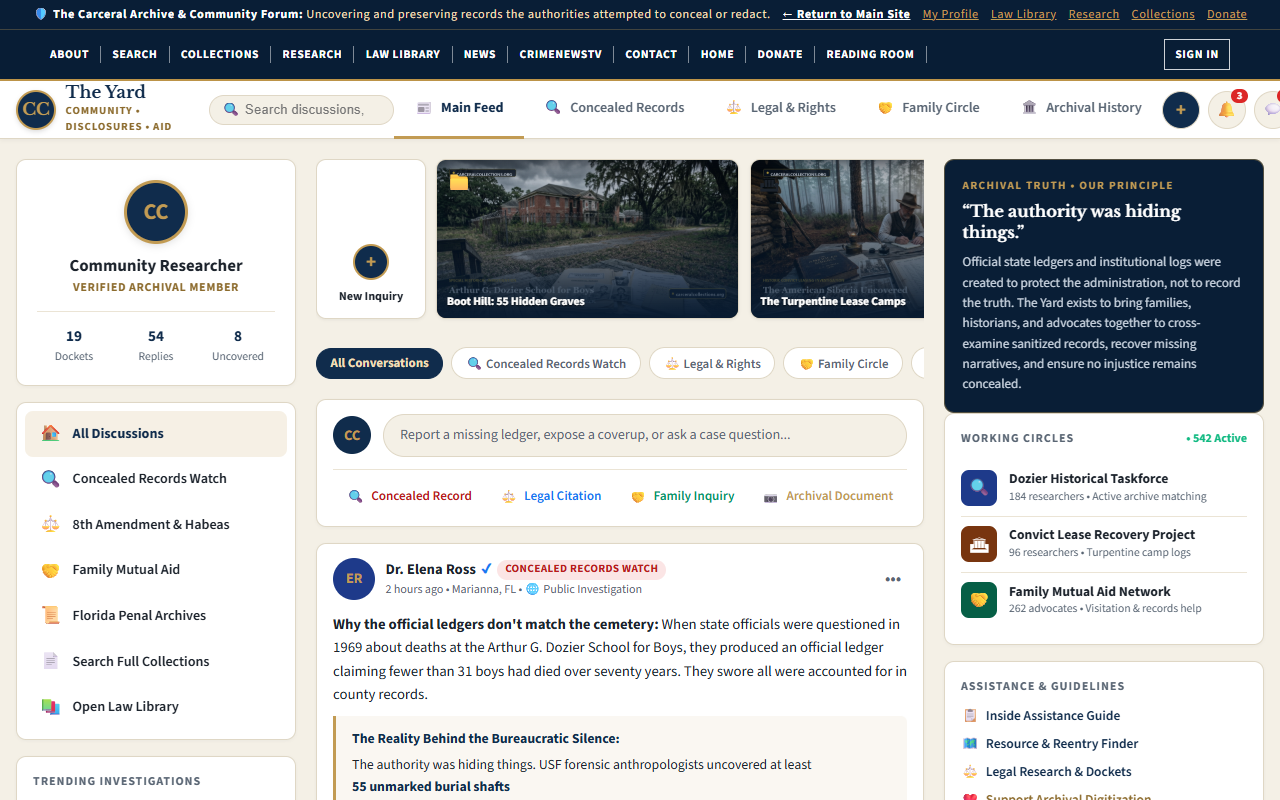Viewport: 1280px width, 800px height.
Task: Filter by Legal & Rights chip
Action: click(x=712, y=364)
